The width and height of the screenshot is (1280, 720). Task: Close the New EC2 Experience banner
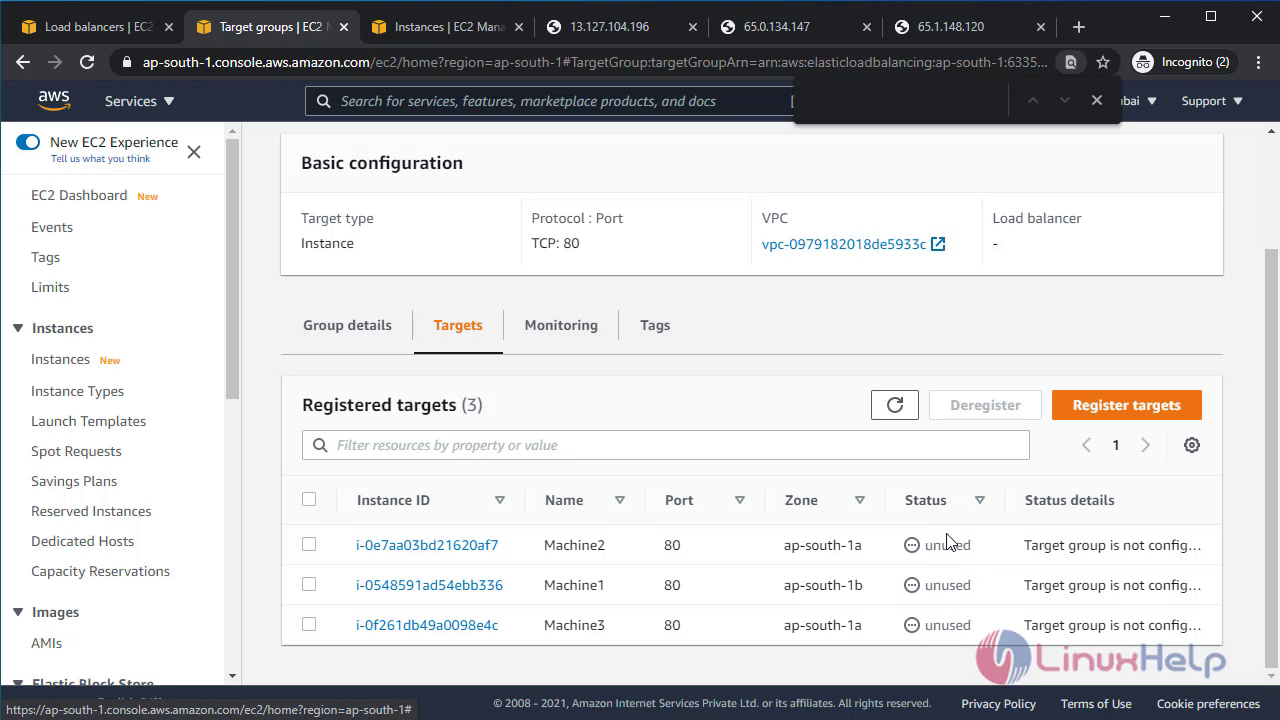(194, 152)
